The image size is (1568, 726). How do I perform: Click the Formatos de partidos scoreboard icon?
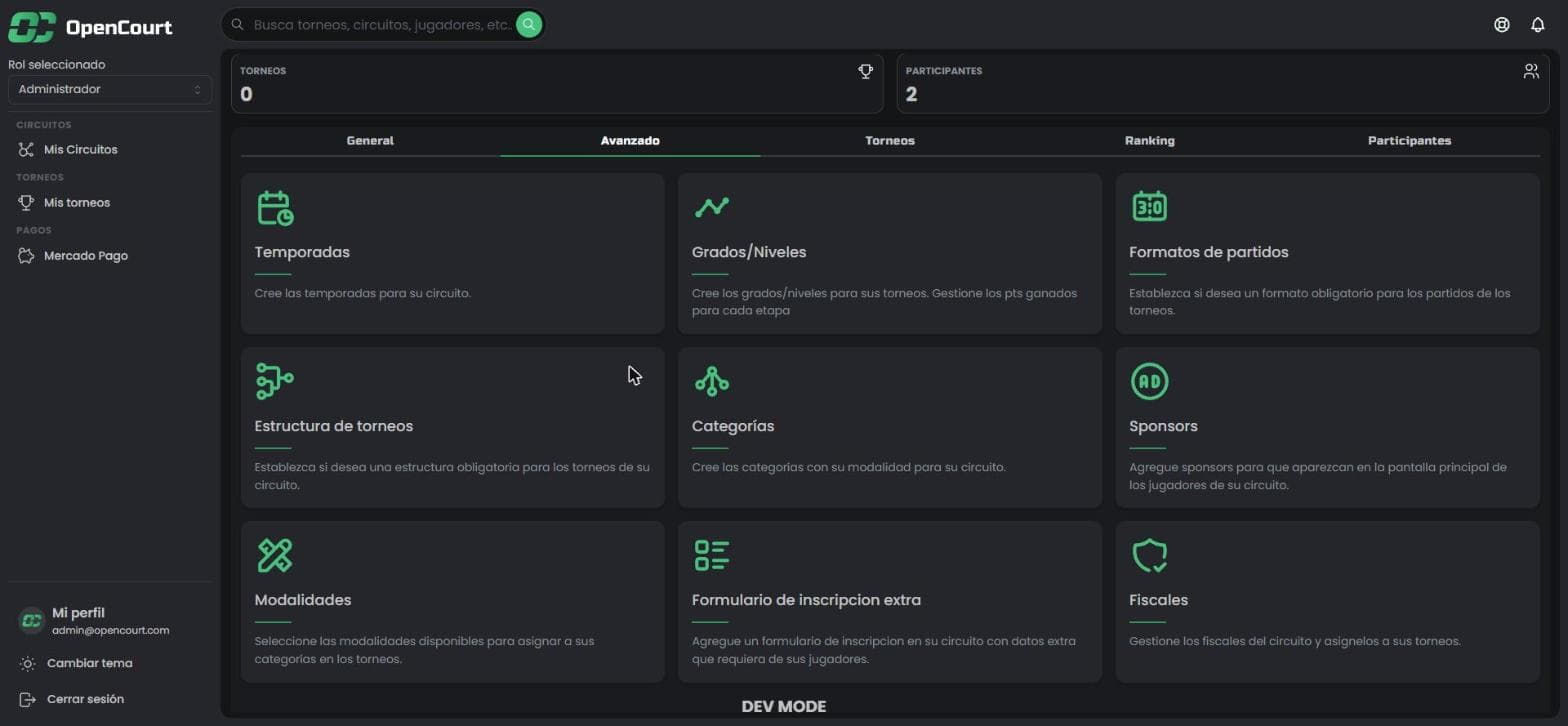(1149, 206)
